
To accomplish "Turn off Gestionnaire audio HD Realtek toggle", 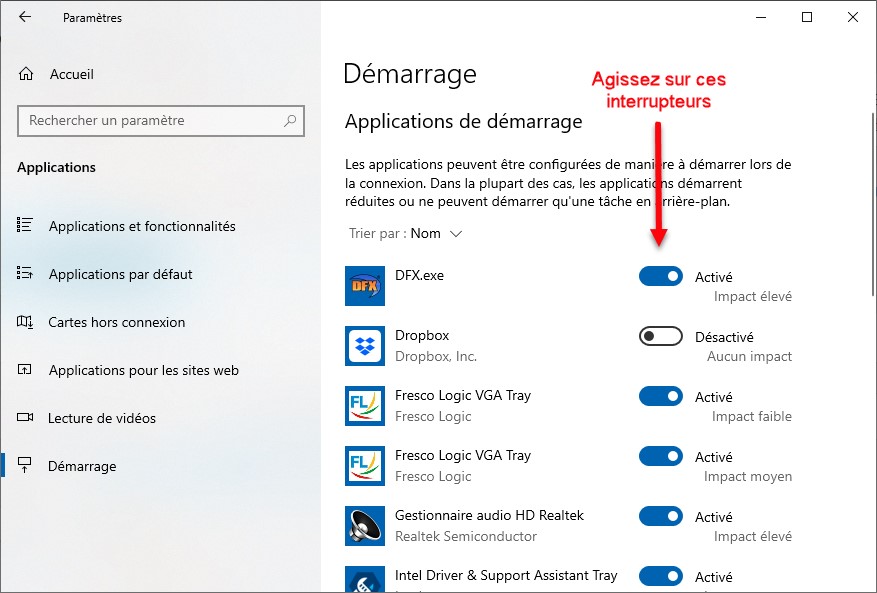I will coord(660,517).
